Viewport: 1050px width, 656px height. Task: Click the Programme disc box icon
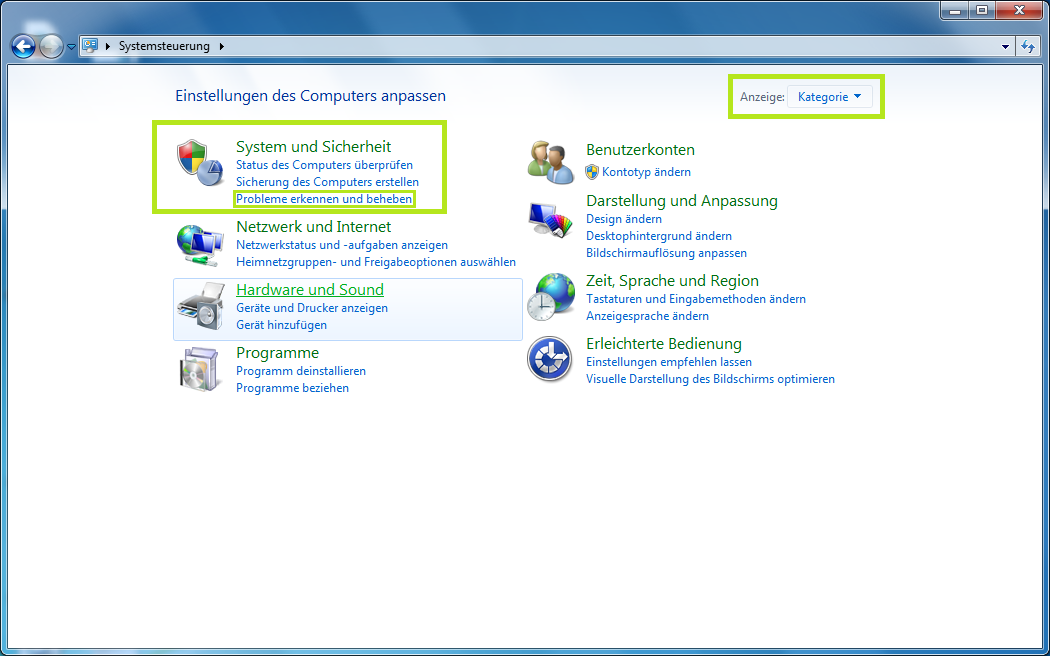tap(201, 369)
